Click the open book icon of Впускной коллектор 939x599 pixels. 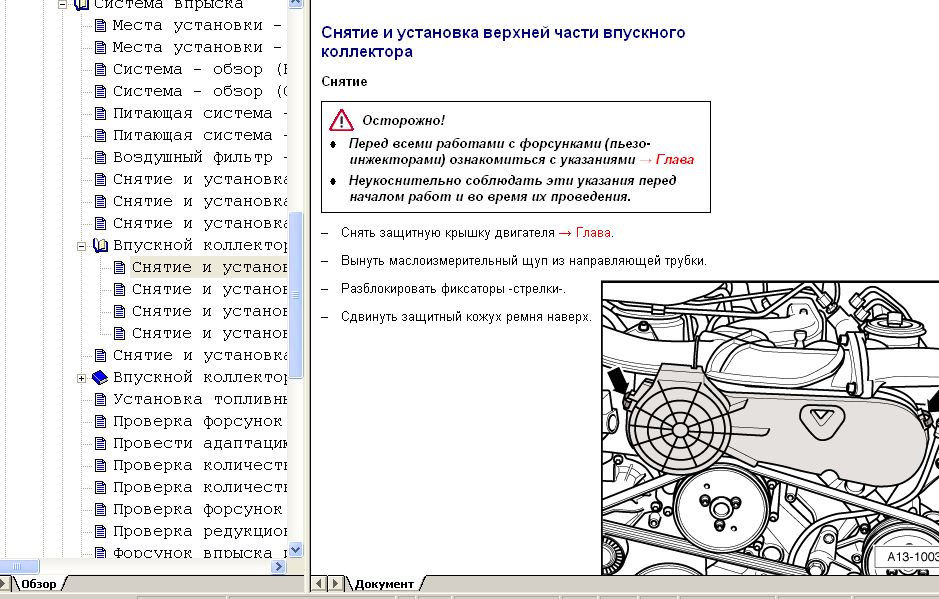[x=100, y=246]
